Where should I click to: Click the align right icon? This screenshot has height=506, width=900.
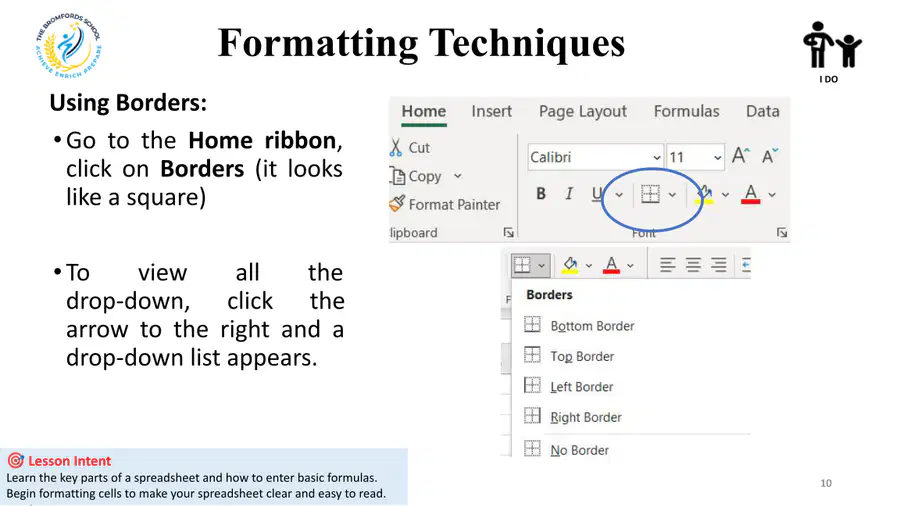(719, 264)
